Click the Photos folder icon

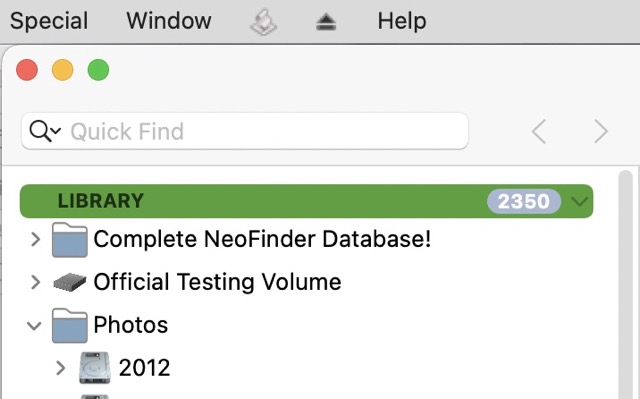(70, 325)
